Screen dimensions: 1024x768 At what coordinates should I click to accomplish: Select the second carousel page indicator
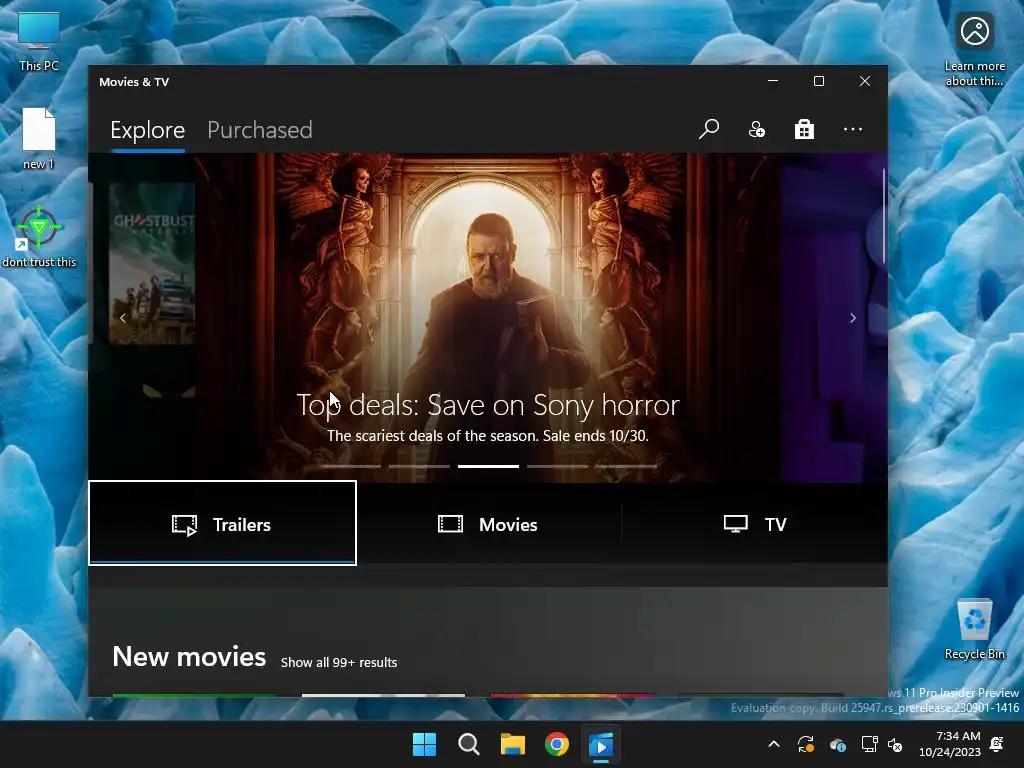click(x=419, y=466)
